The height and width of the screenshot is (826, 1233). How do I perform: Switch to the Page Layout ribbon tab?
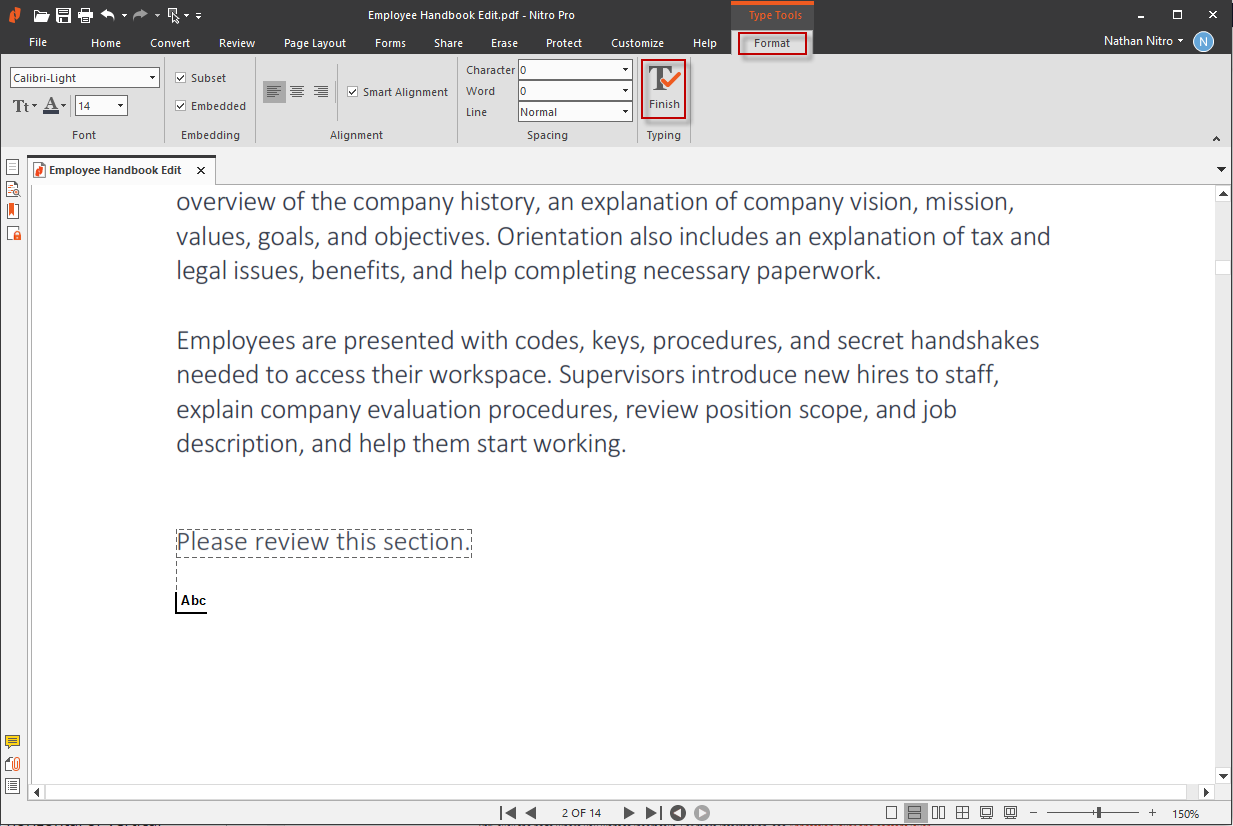point(314,43)
